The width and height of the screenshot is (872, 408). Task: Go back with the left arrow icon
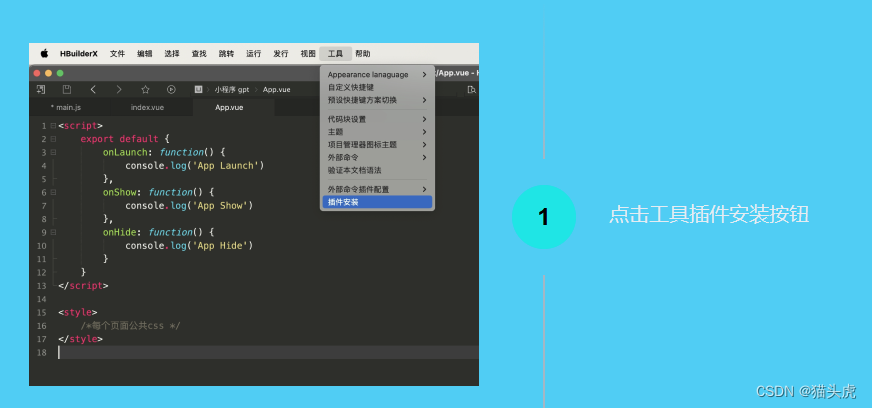pos(93,89)
